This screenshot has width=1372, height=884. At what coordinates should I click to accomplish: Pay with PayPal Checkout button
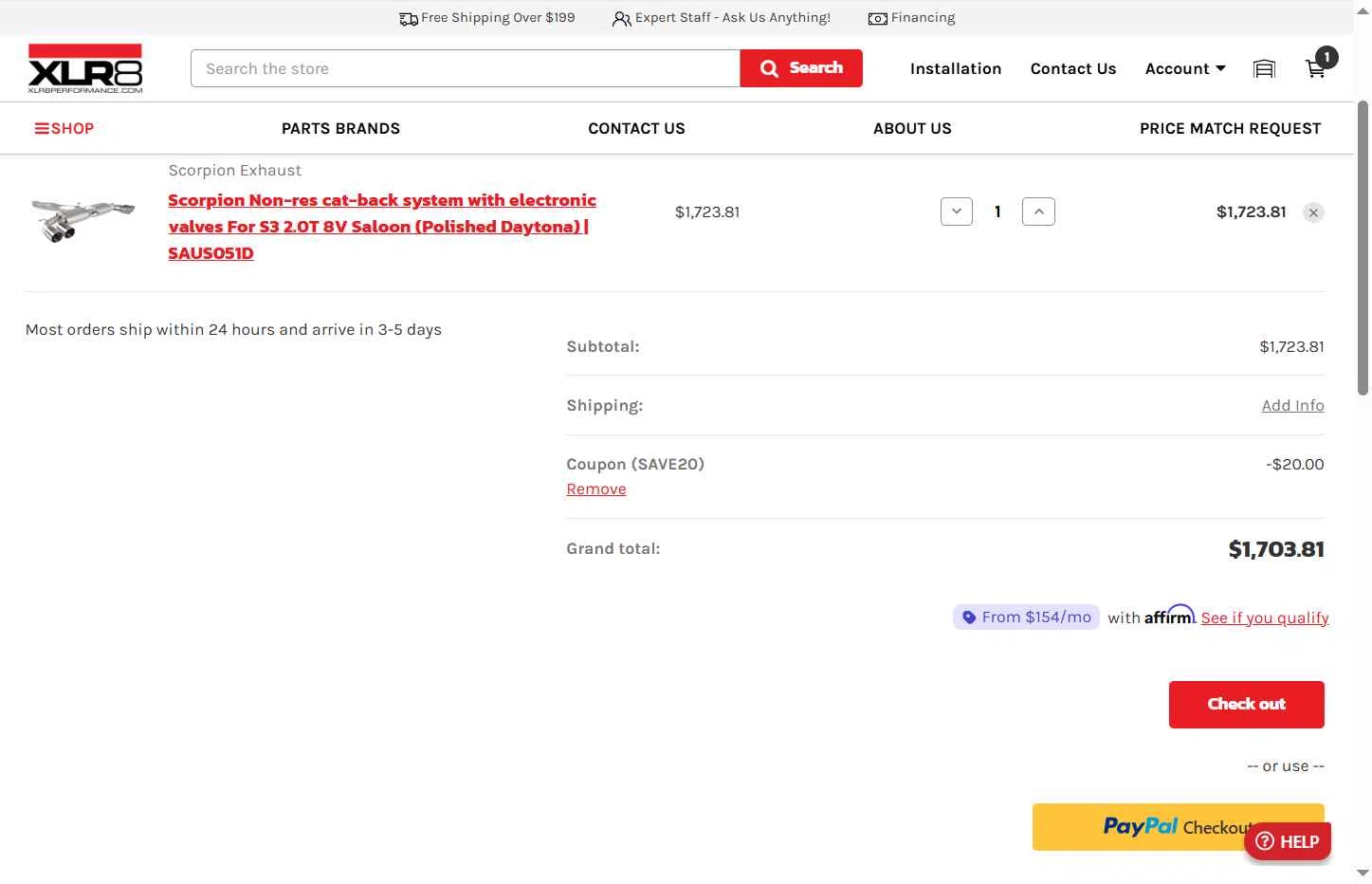click(x=1178, y=827)
